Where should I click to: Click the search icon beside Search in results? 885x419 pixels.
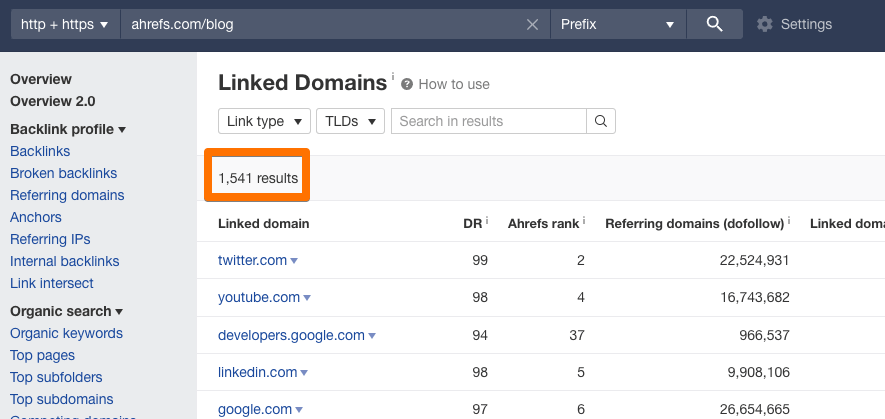pyautogui.click(x=601, y=121)
